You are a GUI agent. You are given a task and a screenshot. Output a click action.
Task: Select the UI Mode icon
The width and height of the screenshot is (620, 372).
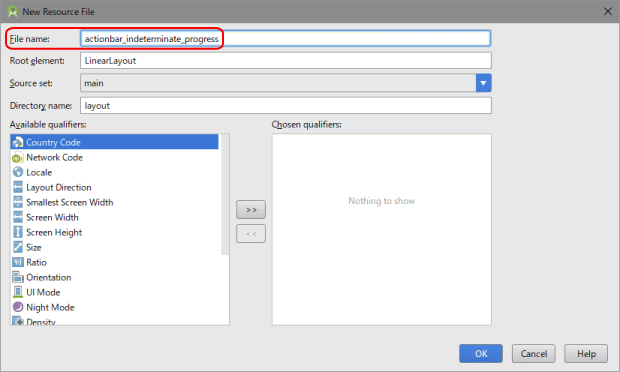[18, 292]
